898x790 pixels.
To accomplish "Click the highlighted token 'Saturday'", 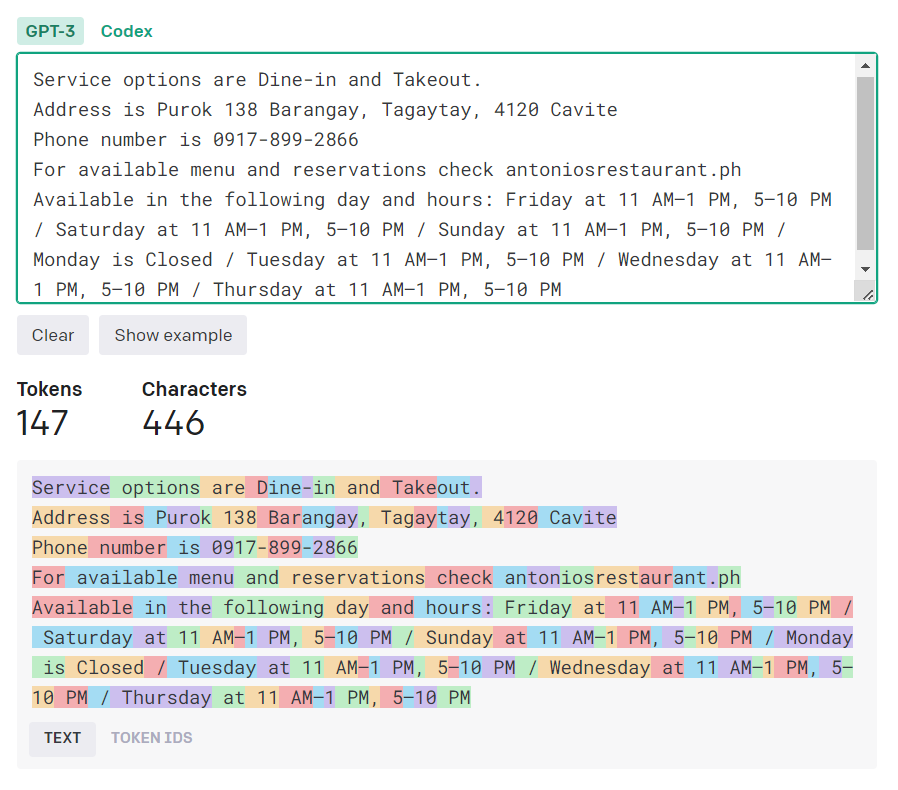I will pos(82,638).
